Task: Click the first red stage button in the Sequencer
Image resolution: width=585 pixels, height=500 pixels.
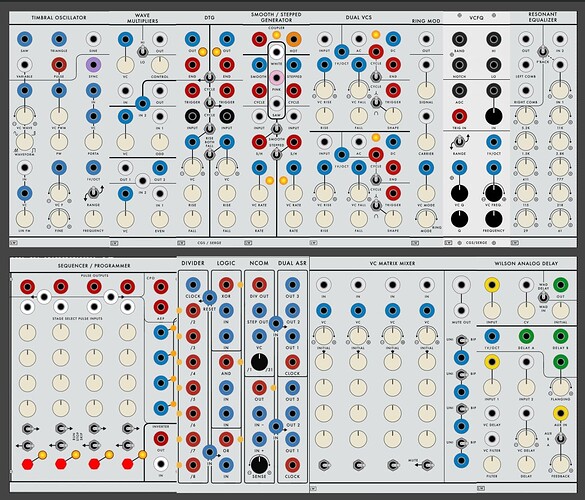Action: click(28, 464)
